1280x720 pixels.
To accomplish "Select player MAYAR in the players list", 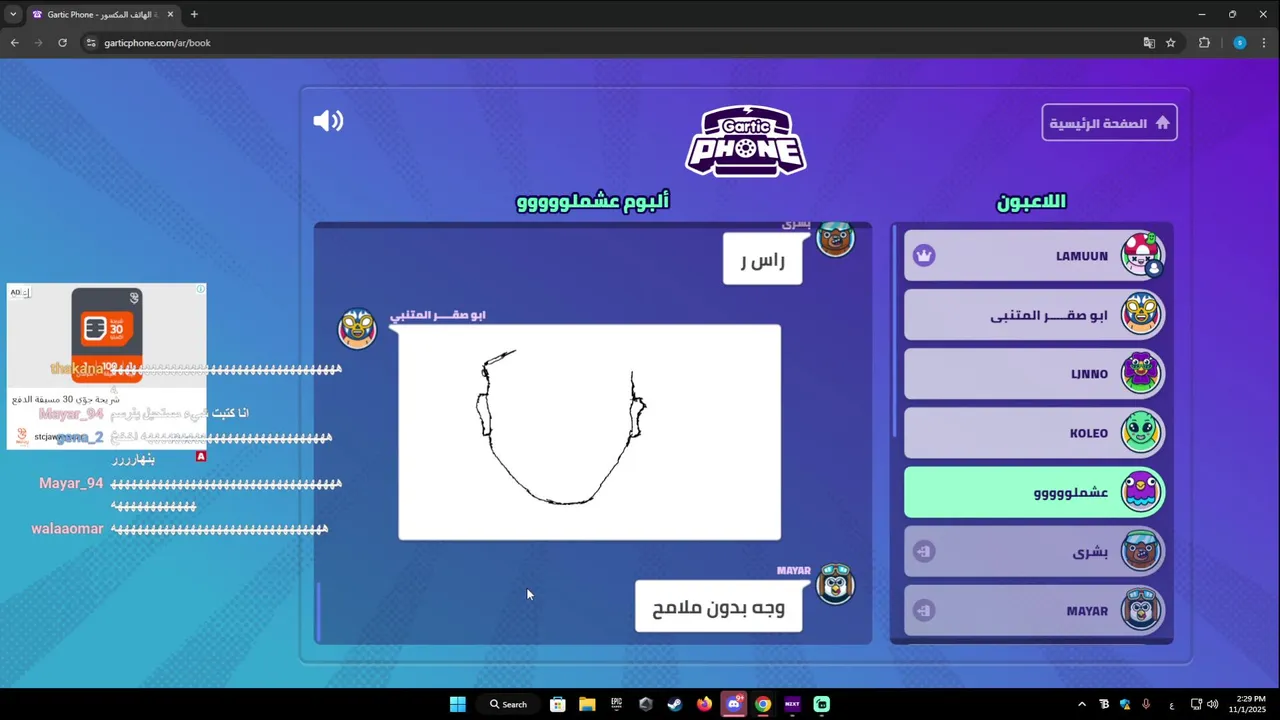I will coord(1035,611).
